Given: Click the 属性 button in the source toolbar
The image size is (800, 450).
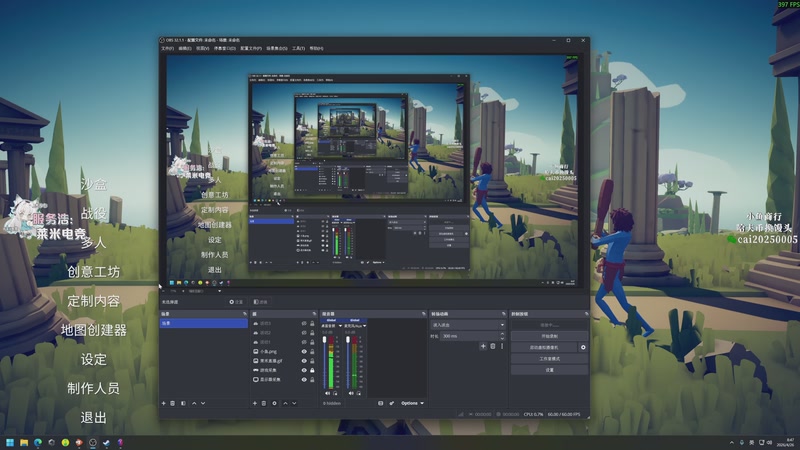Looking at the screenshot, I should (x=237, y=302).
